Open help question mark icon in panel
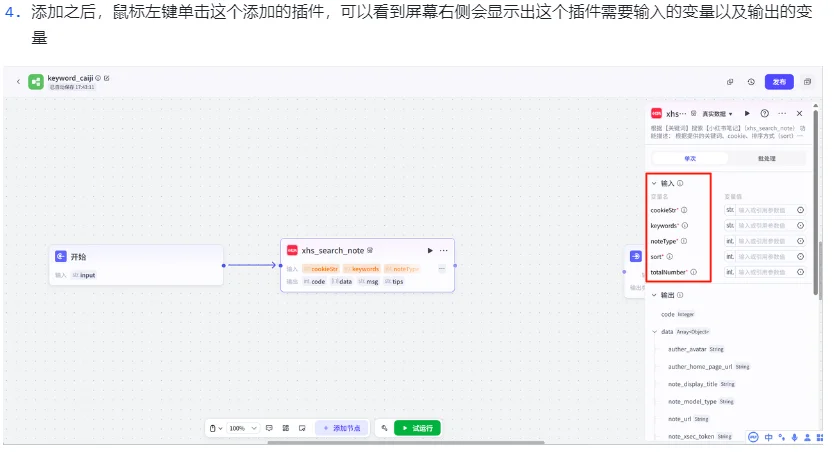Image resolution: width=834 pixels, height=452 pixels. (x=764, y=113)
